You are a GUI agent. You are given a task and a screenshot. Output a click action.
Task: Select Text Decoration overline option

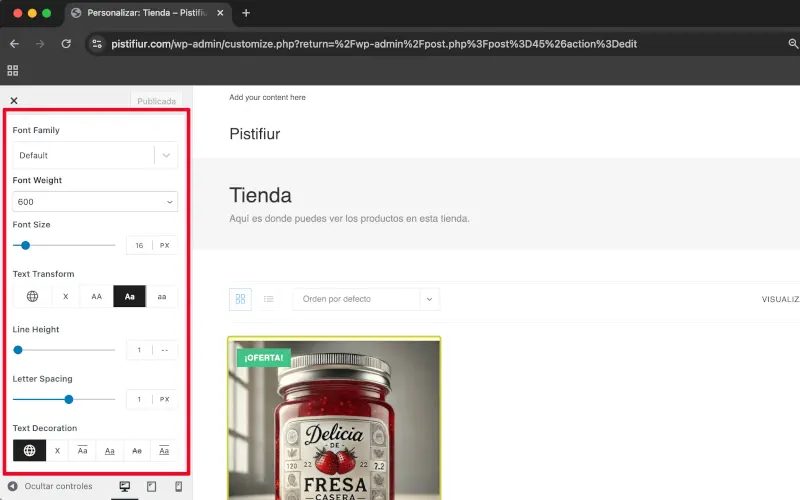(x=82, y=451)
